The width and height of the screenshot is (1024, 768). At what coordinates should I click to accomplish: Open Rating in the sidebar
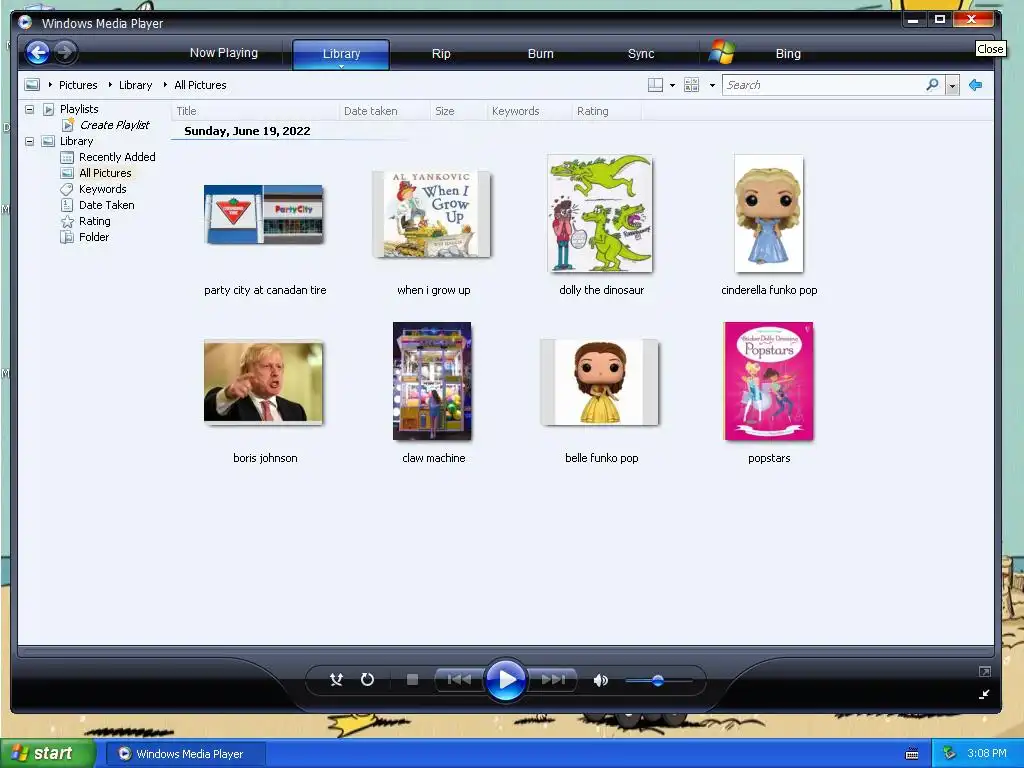pyautogui.click(x=94, y=221)
